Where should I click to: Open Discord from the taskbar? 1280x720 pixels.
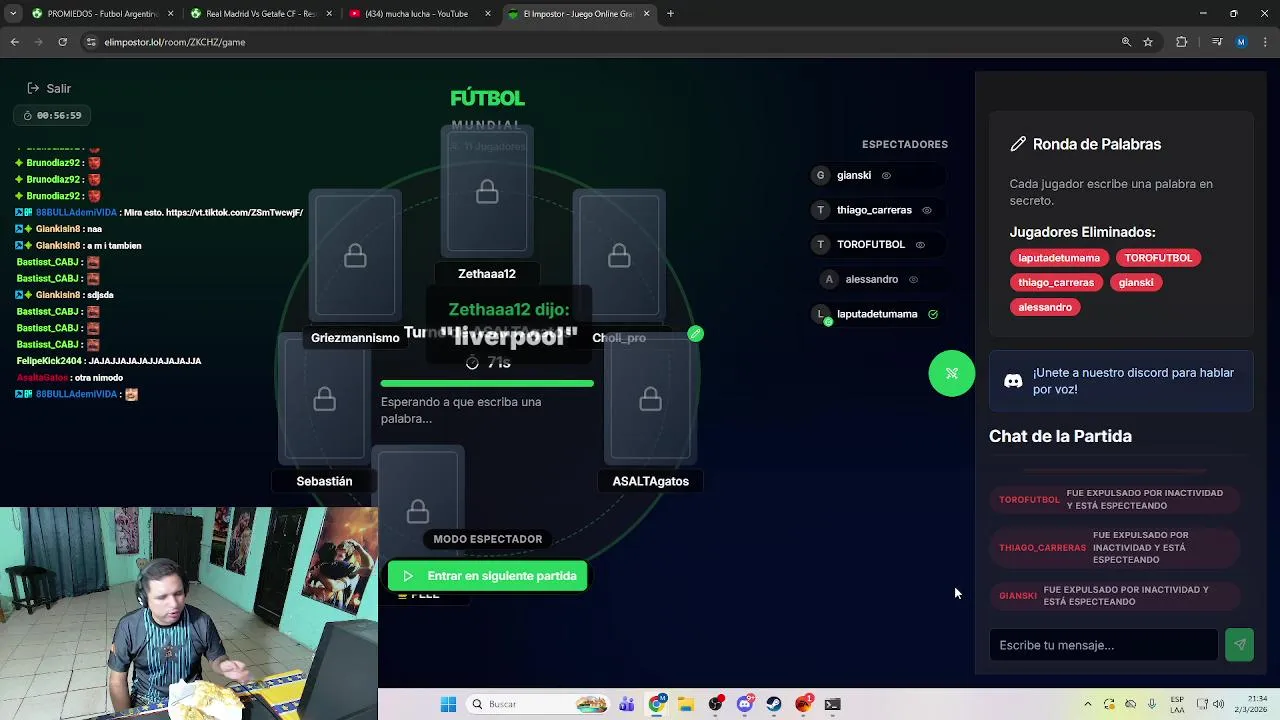coord(744,704)
